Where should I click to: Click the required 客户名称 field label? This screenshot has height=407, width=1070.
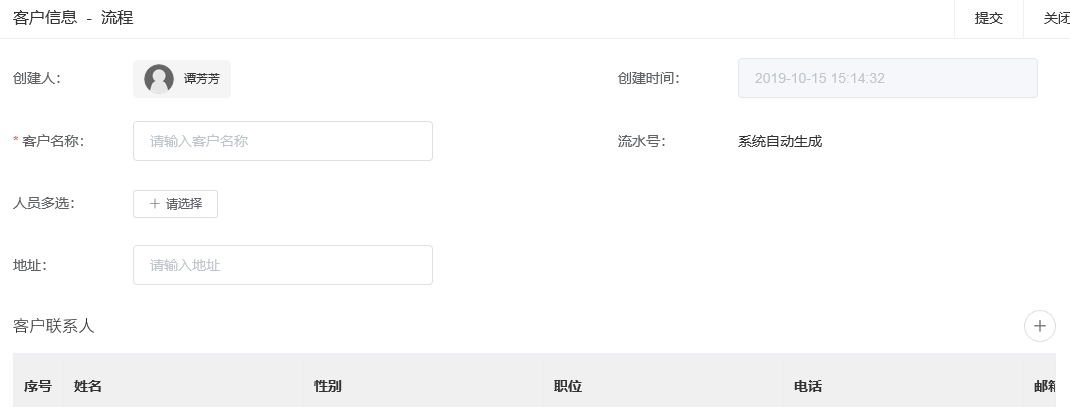click(52, 141)
